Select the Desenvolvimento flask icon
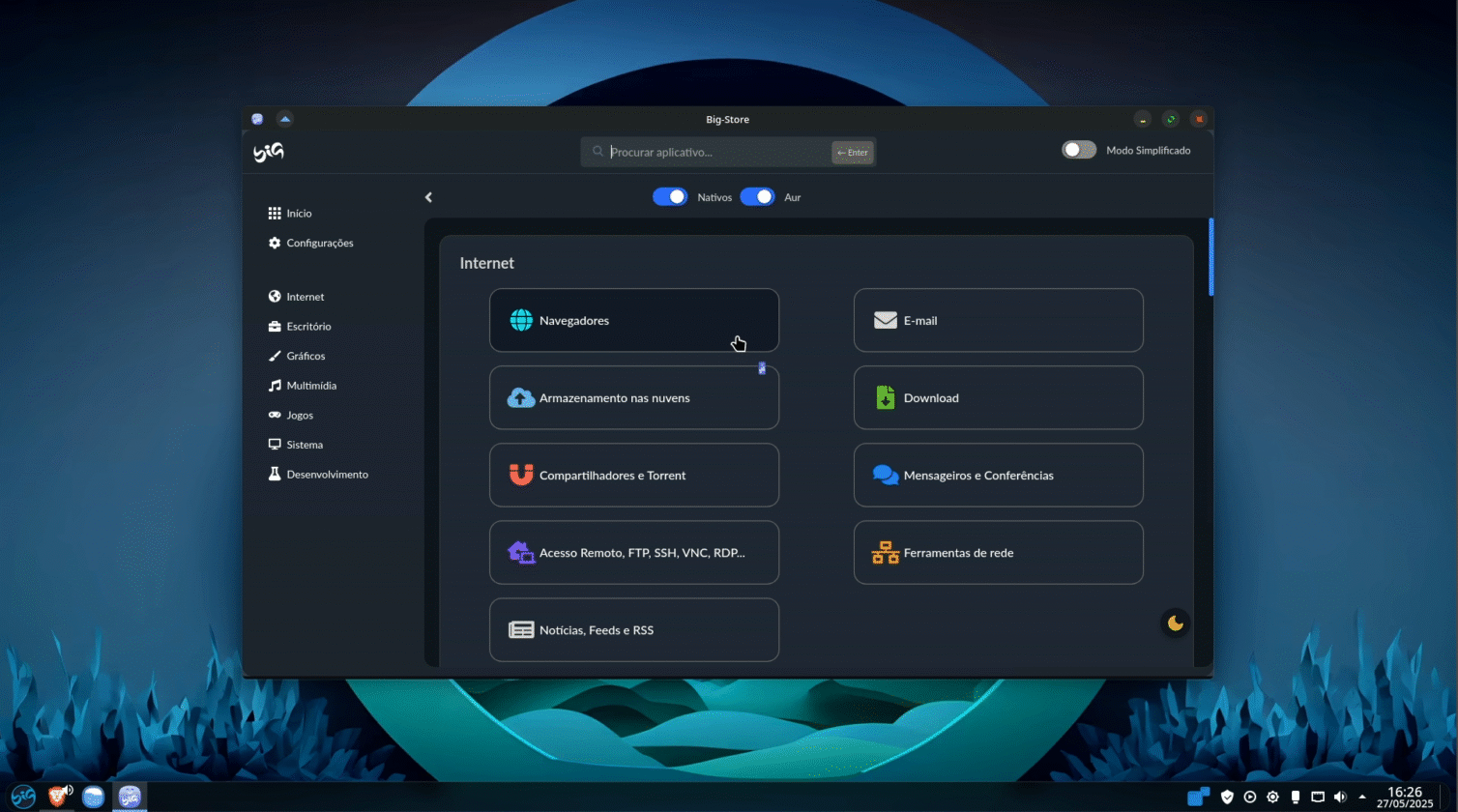This screenshot has width=1458, height=812. pyautogui.click(x=275, y=474)
